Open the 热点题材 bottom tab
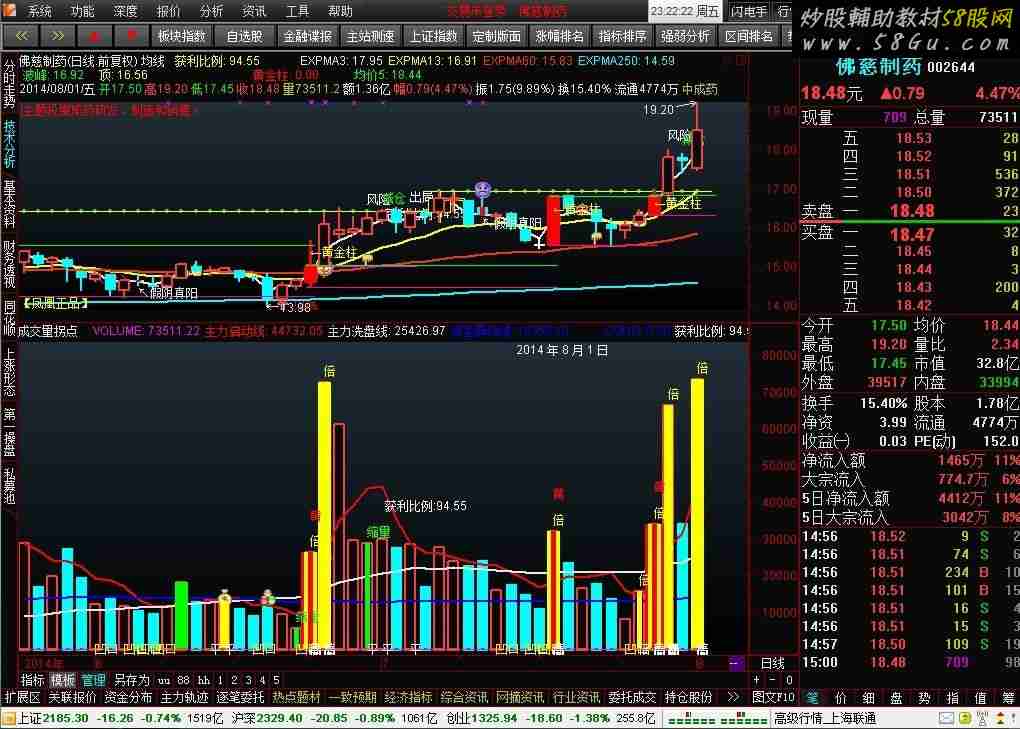1020x729 pixels. [296, 697]
